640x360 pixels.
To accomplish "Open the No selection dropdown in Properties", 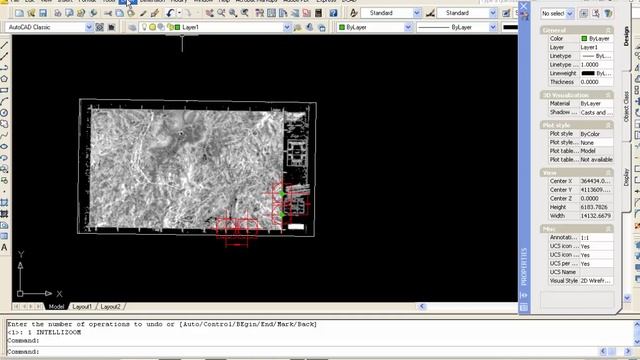I will pos(570,13).
